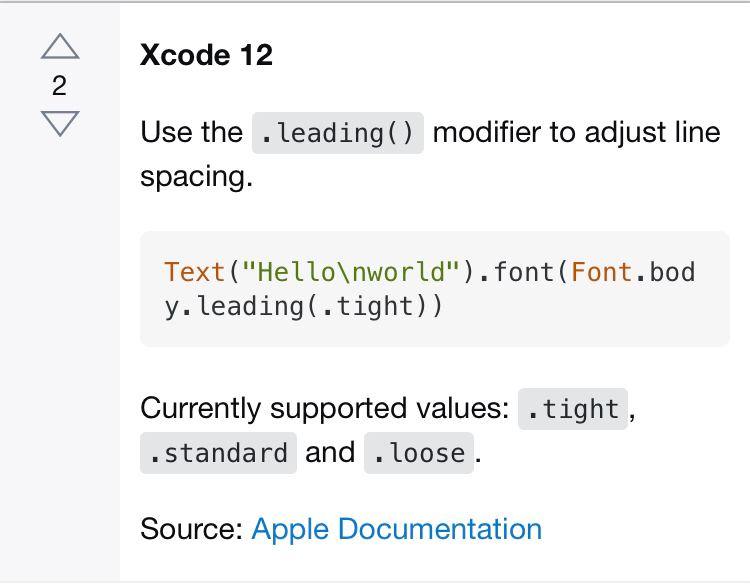
Task: Open the Apple Documentation link
Action: pyautogui.click(x=397, y=529)
